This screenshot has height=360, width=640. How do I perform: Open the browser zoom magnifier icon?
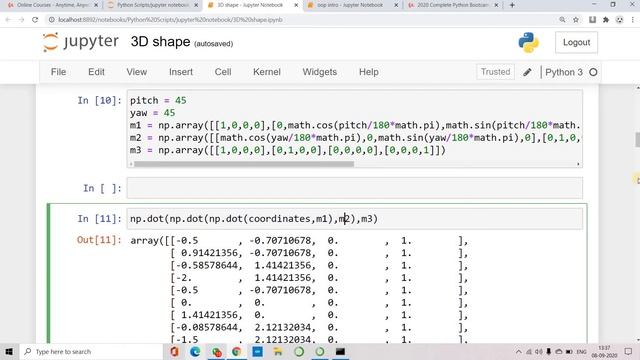pyautogui.click(x=562, y=20)
